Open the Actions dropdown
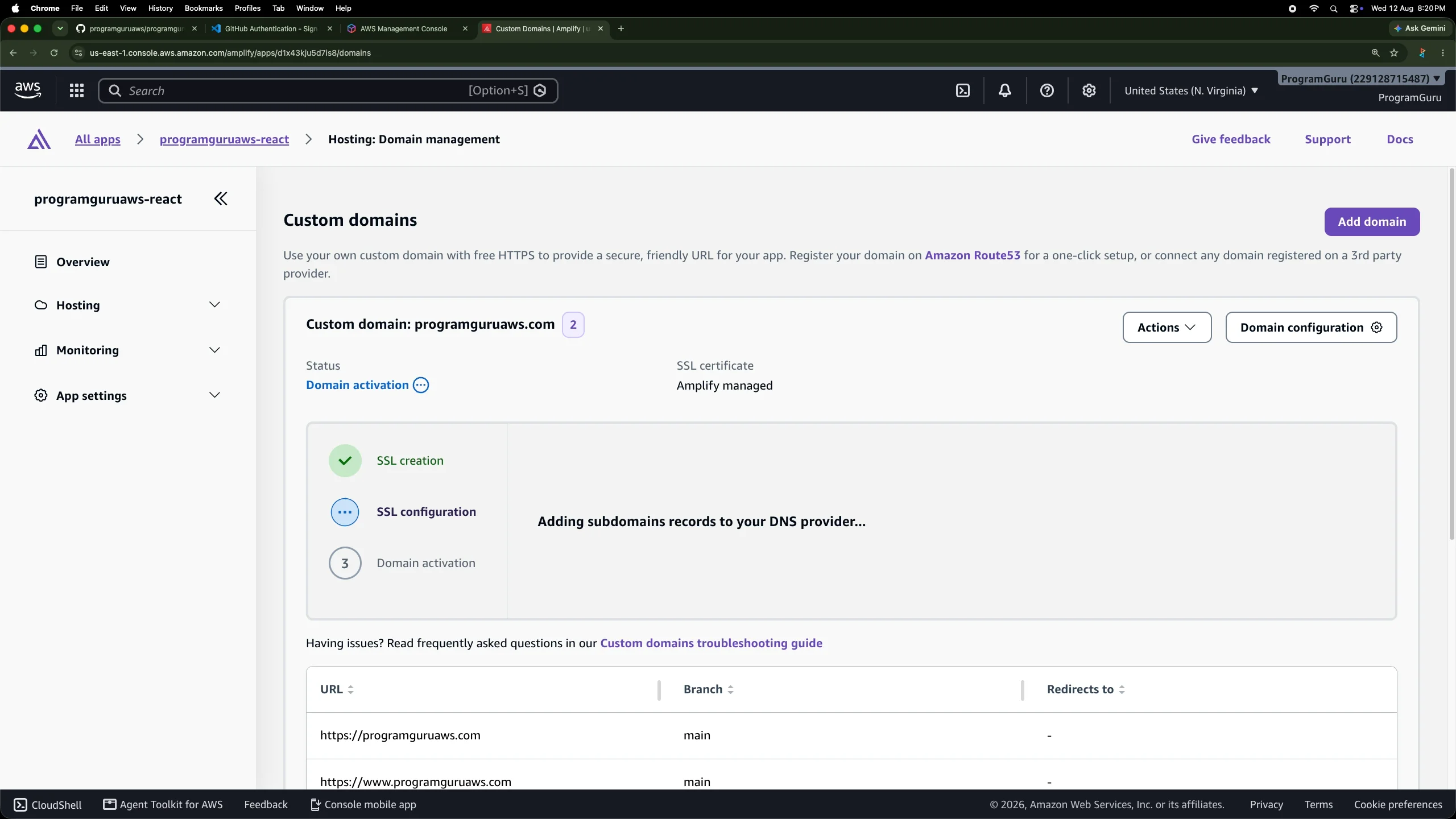 pyautogui.click(x=1167, y=328)
